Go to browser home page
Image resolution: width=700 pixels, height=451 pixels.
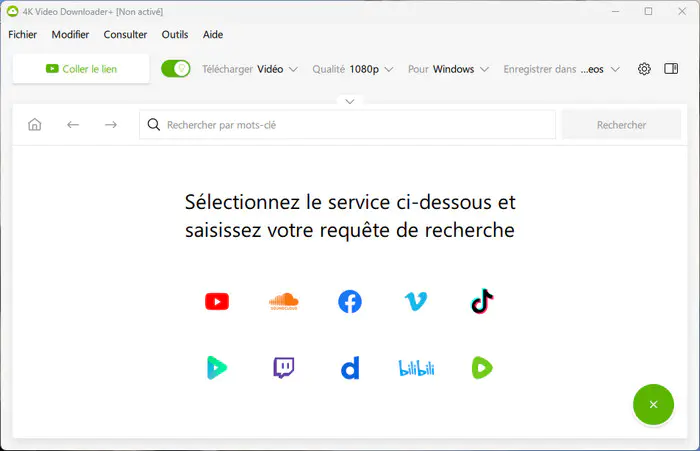[34, 125]
